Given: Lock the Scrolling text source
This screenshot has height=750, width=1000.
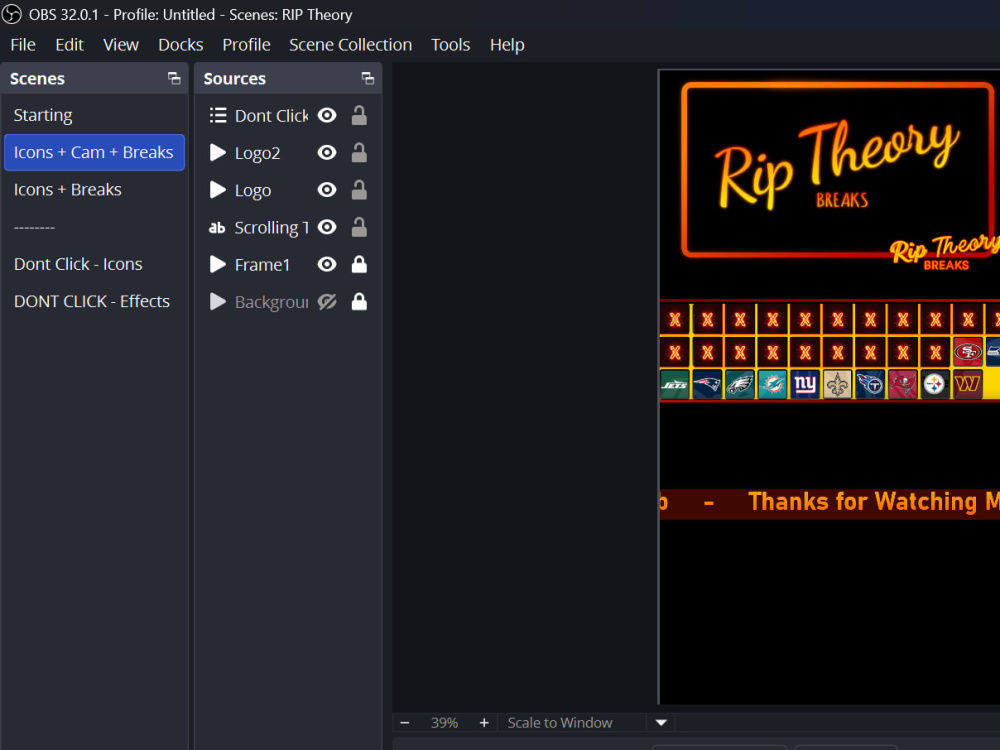Looking at the screenshot, I should [x=359, y=227].
